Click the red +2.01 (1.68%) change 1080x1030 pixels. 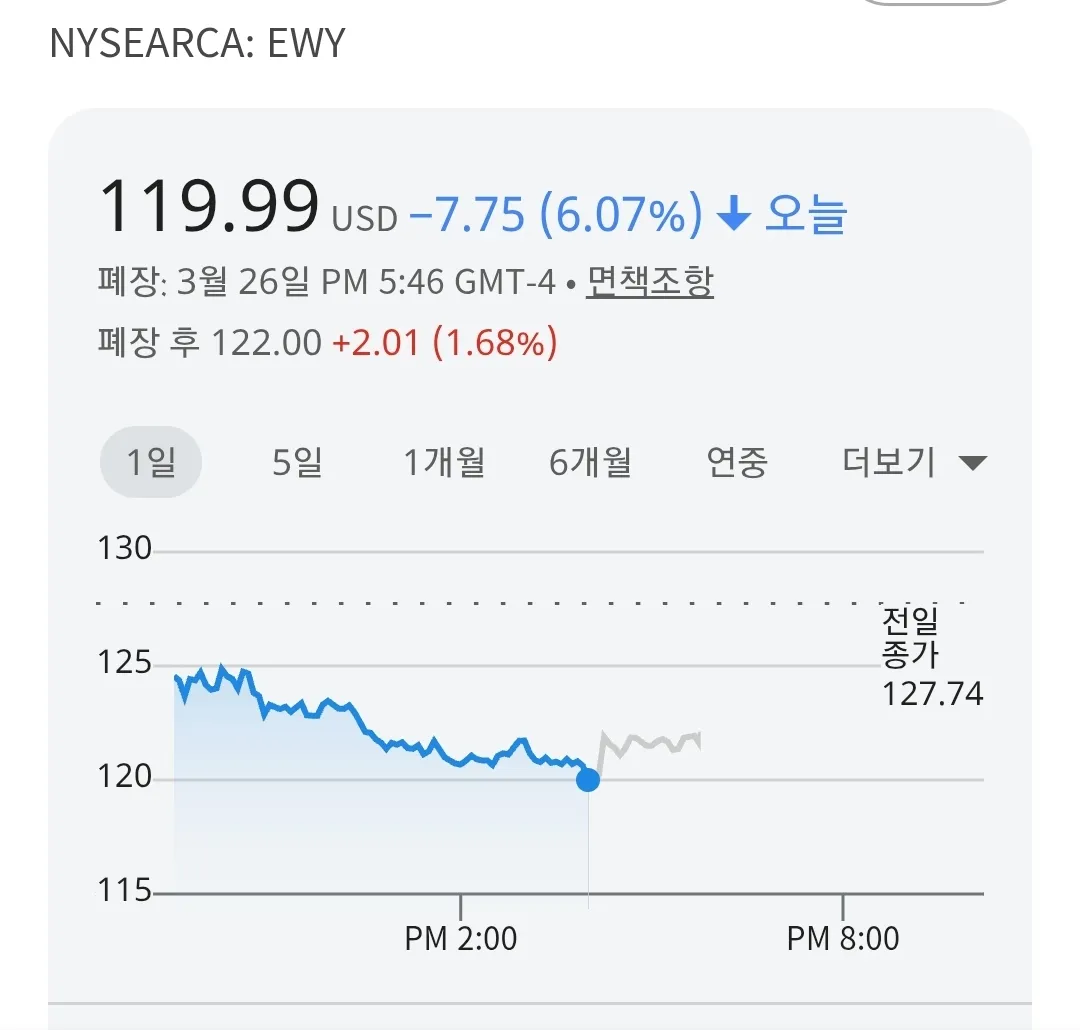pos(444,343)
